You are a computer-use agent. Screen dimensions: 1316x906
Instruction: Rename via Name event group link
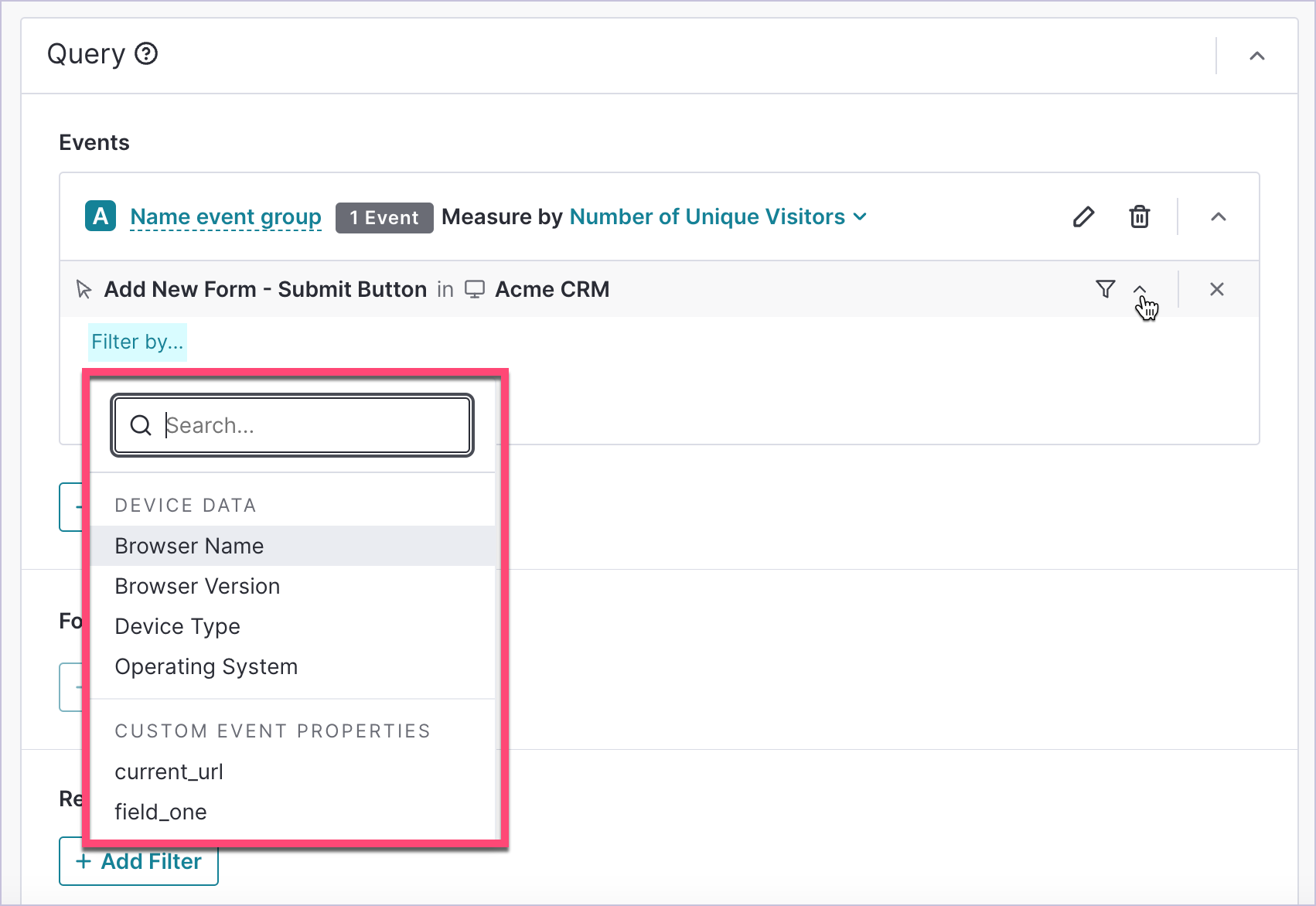pos(226,217)
